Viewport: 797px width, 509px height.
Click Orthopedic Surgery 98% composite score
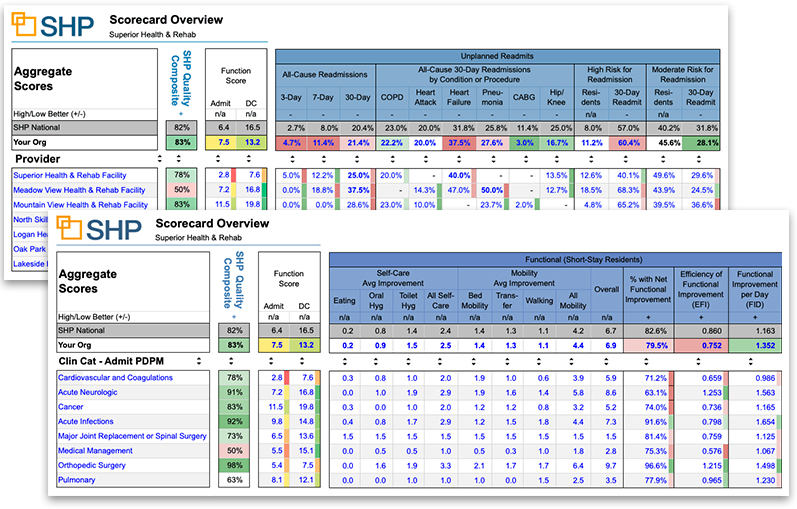pyautogui.click(x=234, y=465)
